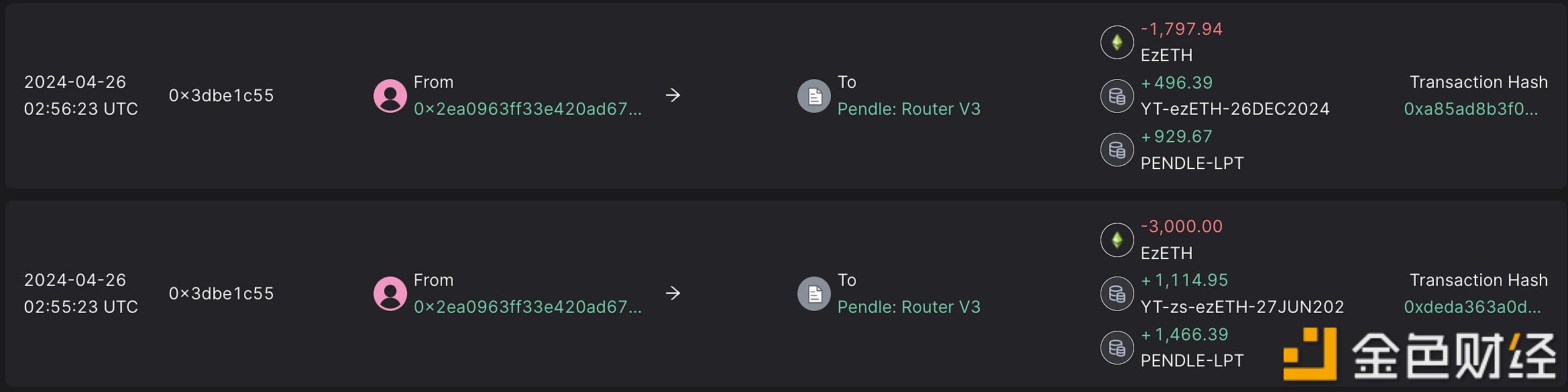
Task: Open Pendle: Router V3 link in first transaction
Action: coord(909,109)
